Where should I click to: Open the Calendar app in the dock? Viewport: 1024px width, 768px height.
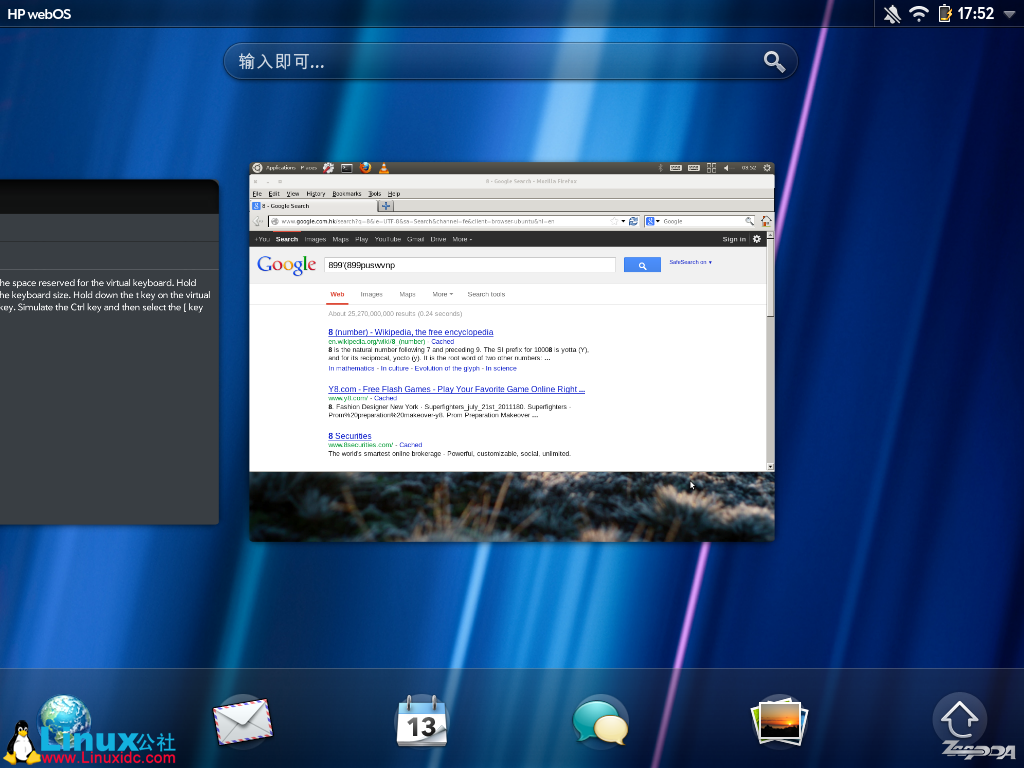422,722
